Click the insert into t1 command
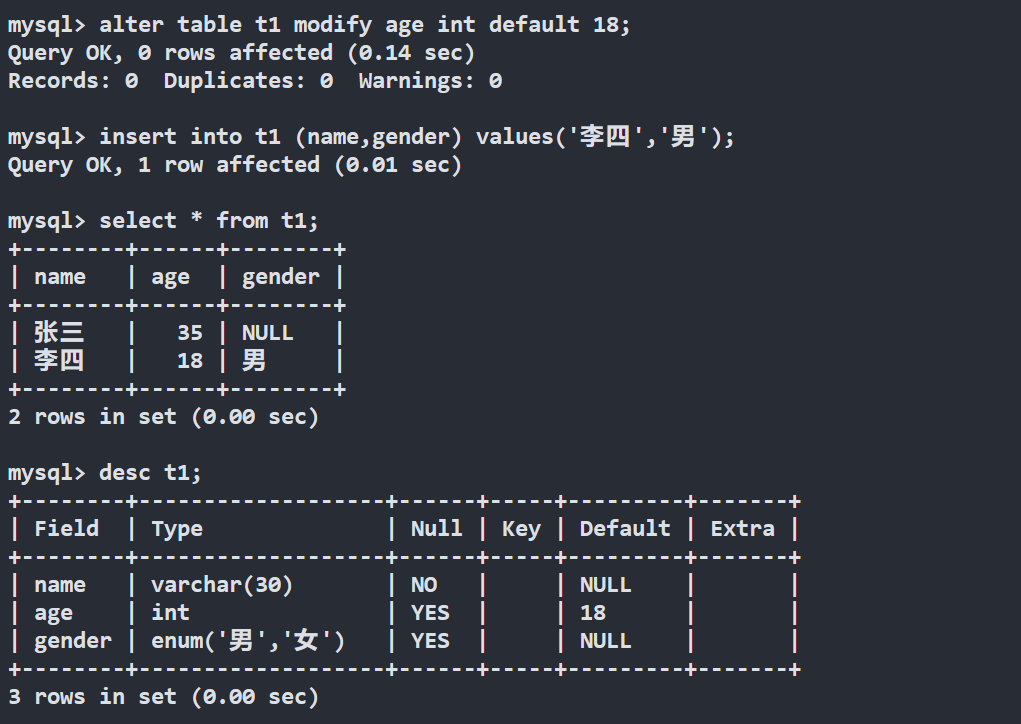1021x724 pixels. pos(416,137)
